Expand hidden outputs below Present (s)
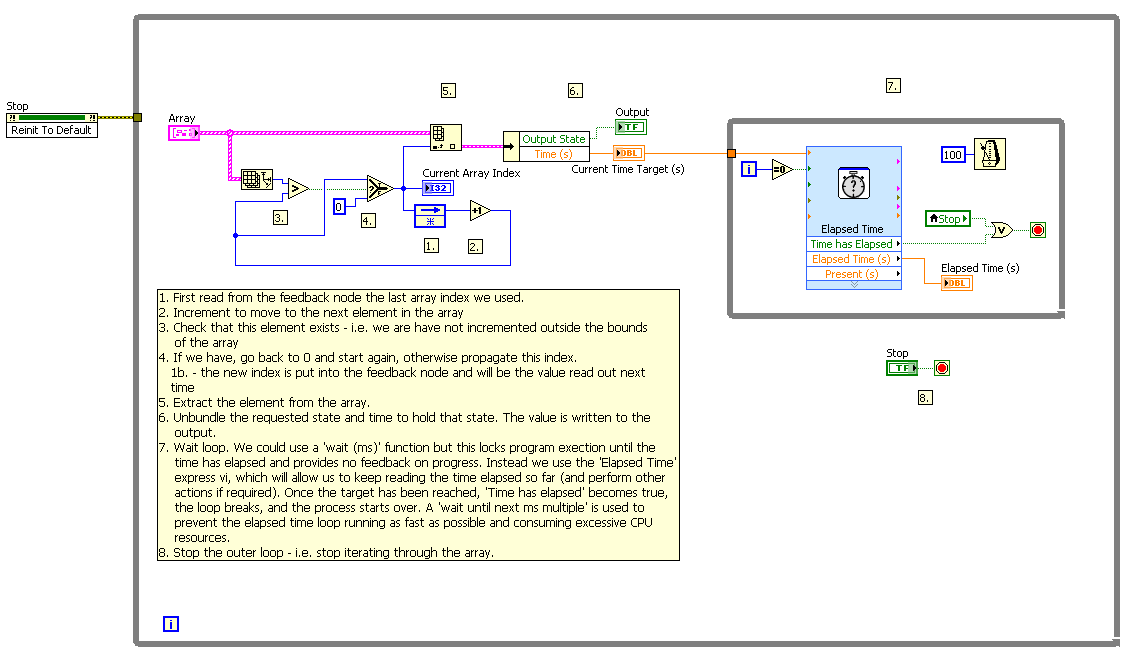Screen dimensions: 1141x664 click(854, 283)
